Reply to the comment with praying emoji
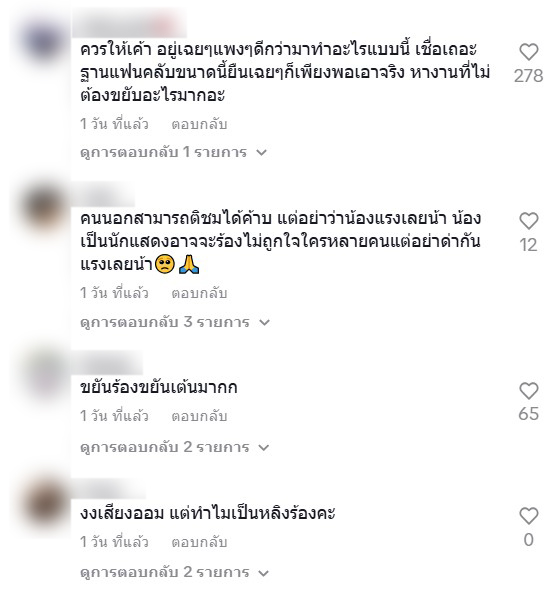This screenshot has width=560, height=590. pos(199,293)
